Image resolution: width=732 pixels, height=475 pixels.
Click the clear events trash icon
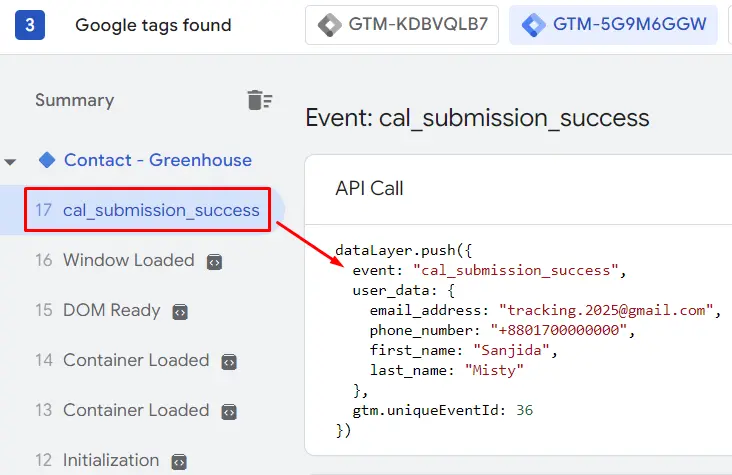(259, 100)
